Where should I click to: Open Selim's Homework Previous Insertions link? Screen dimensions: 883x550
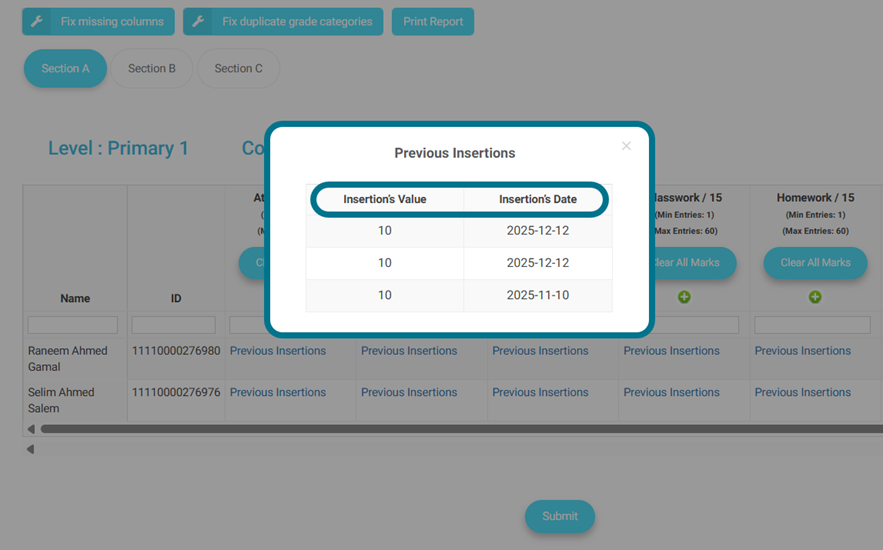(802, 393)
